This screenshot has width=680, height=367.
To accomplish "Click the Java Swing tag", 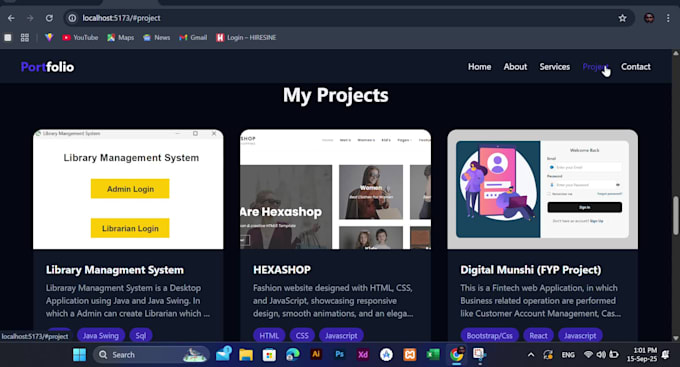I will pyautogui.click(x=101, y=335).
